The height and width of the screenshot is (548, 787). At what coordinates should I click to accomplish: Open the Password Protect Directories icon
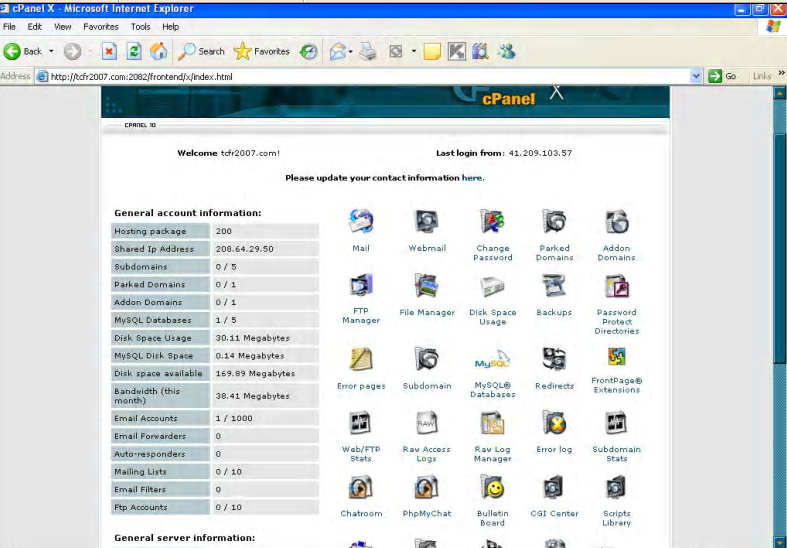point(616,286)
